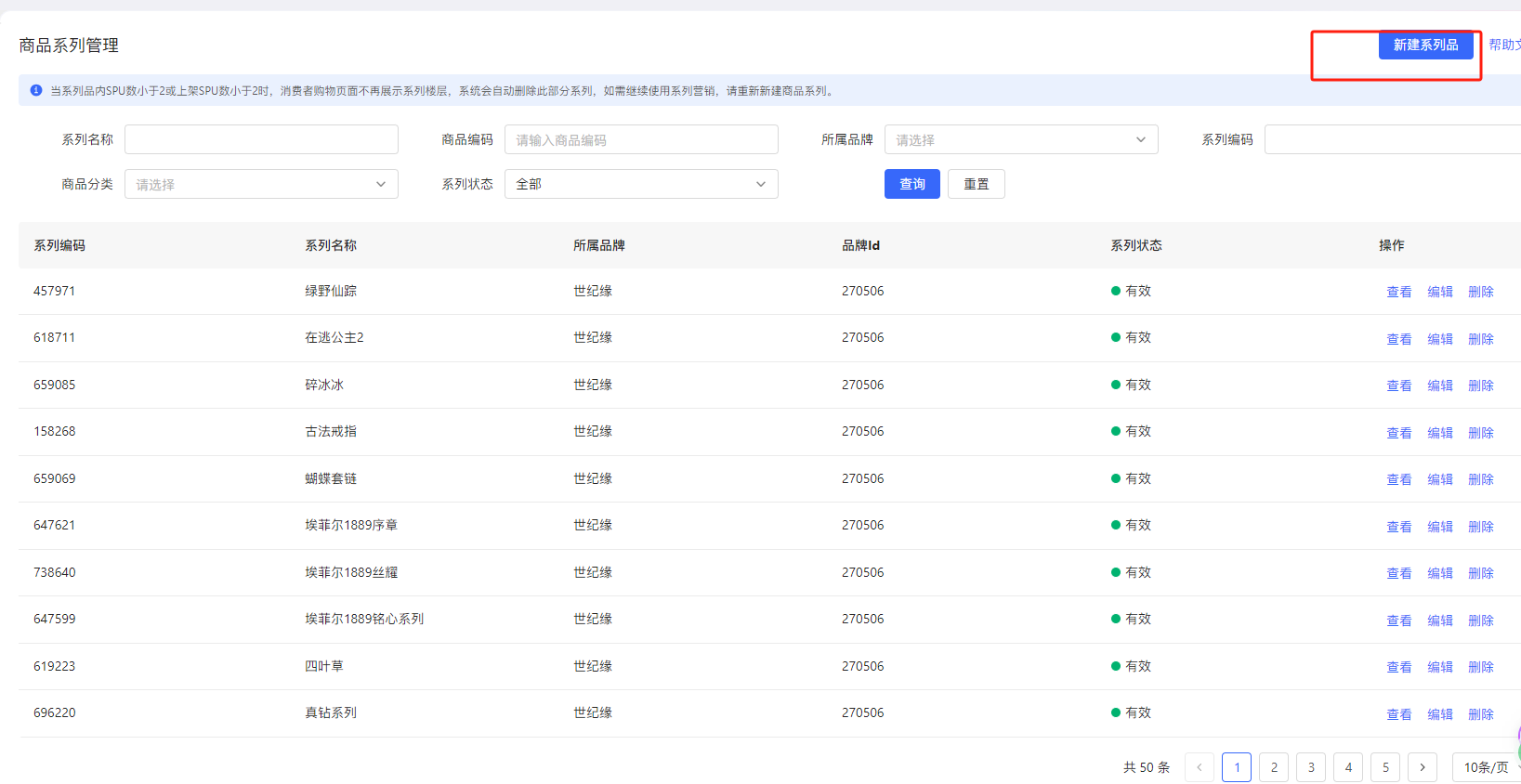The width and height of the screenshot is (1521, 784).
Task: Open the 系列状态 dropdown showing 全部
Action: 640,184
